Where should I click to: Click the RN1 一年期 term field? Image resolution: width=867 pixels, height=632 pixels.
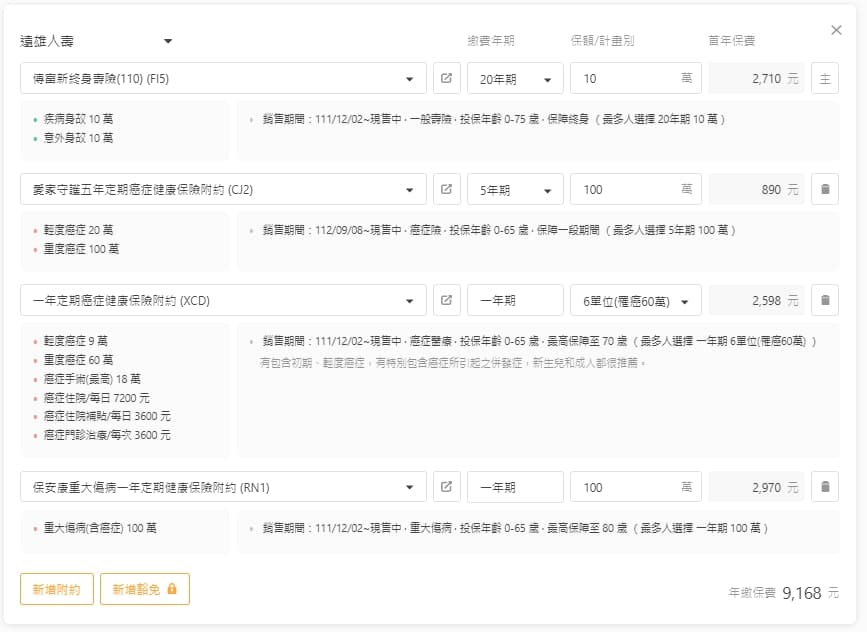click(514, 487)
